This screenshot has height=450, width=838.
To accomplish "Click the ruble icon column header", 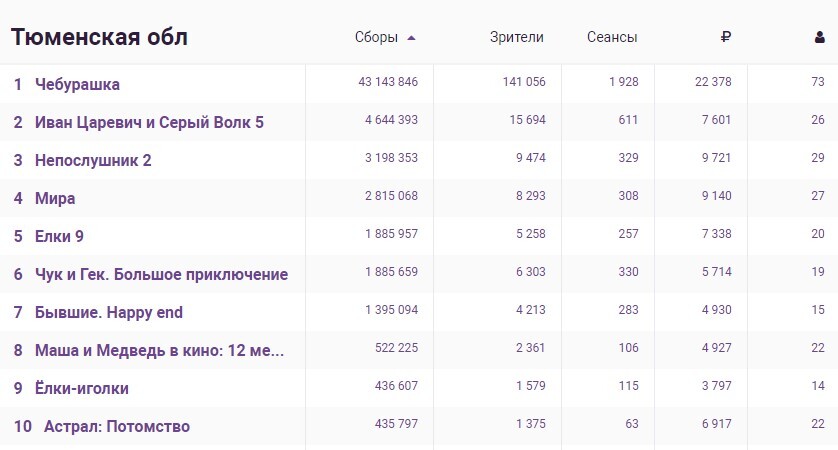I will click(725, 38).
